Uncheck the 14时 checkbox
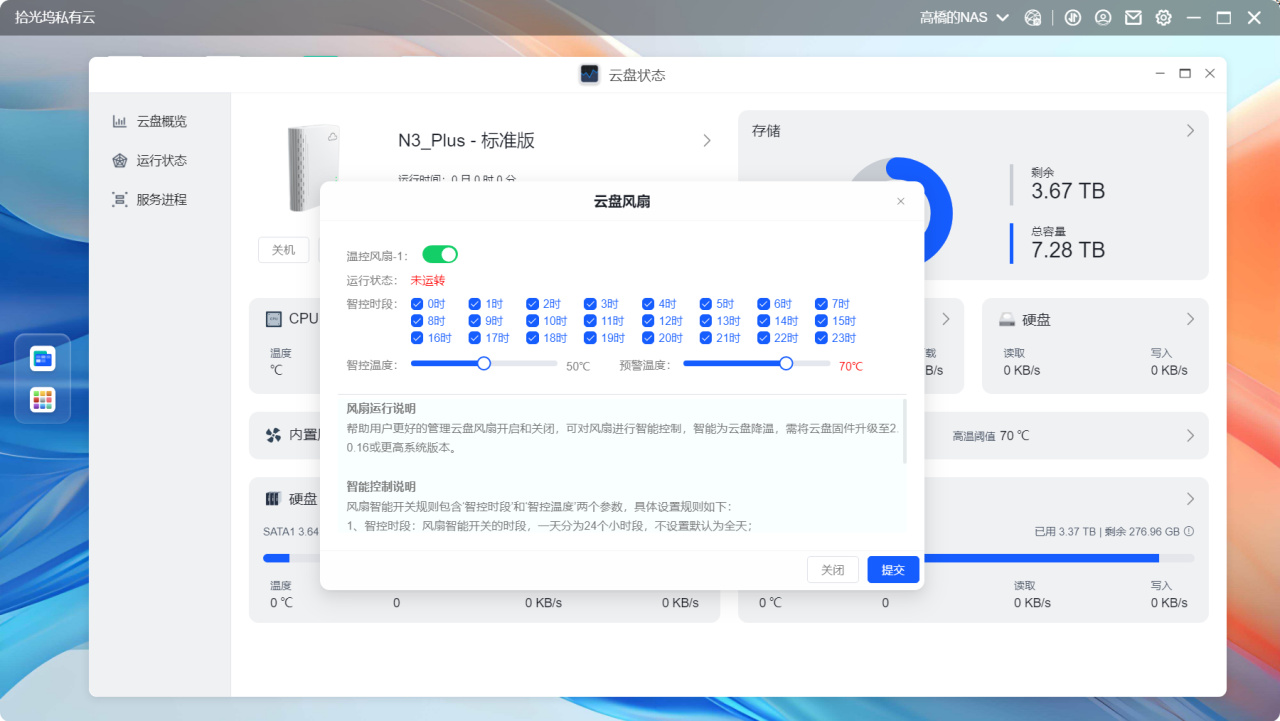Image resolution: width=1280 pixels, height=721 pixels. point(764,321)
